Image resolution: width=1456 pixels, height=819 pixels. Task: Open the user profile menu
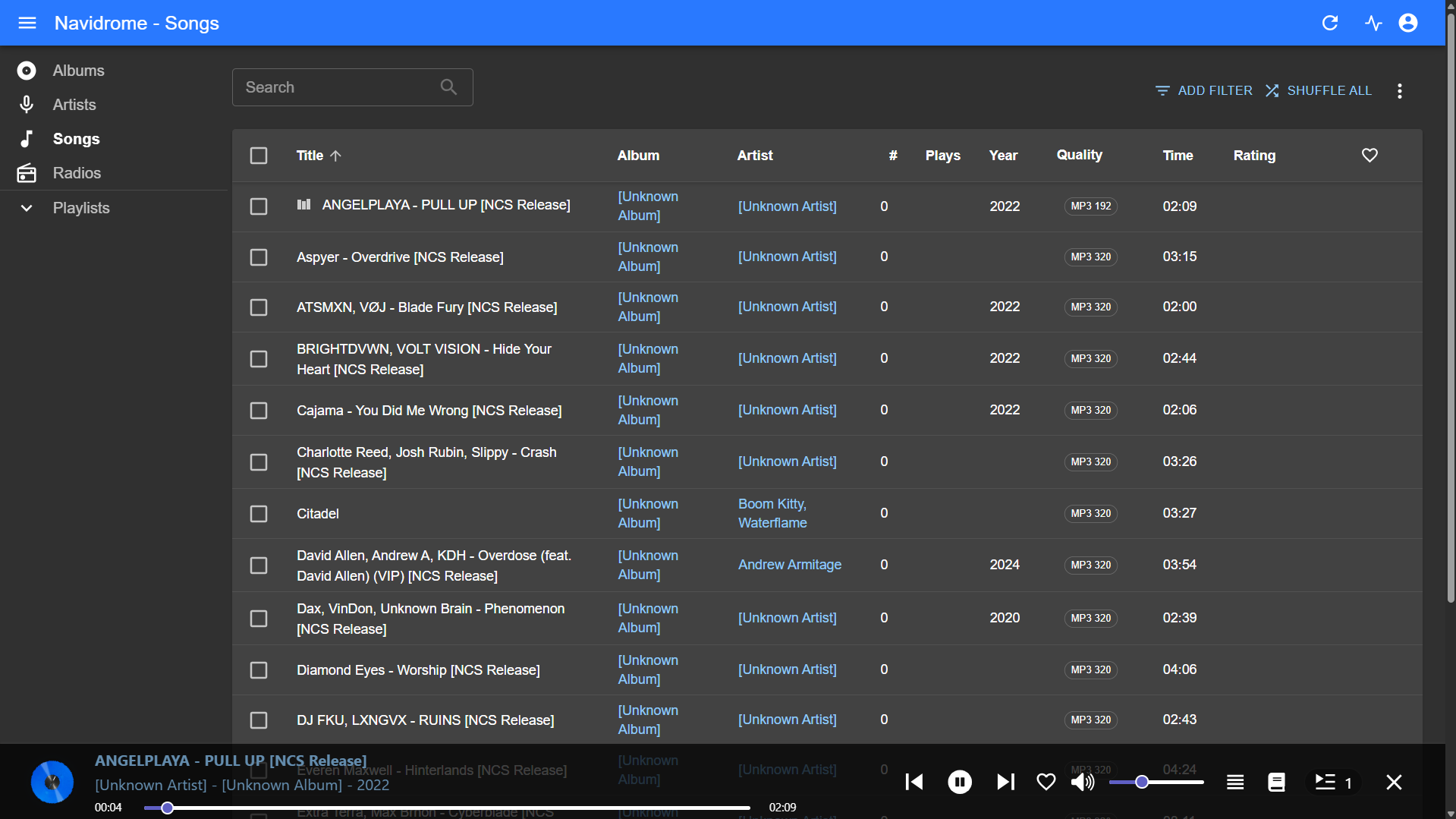[1408, 23]
